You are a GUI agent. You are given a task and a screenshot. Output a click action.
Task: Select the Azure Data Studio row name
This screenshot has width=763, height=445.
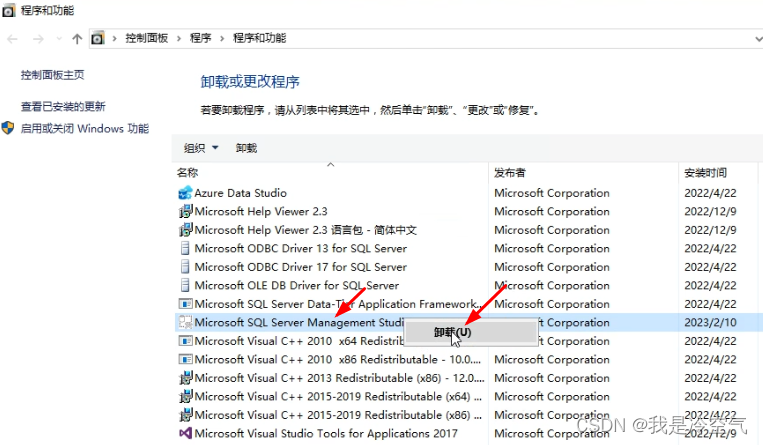(x=240, y=193)
